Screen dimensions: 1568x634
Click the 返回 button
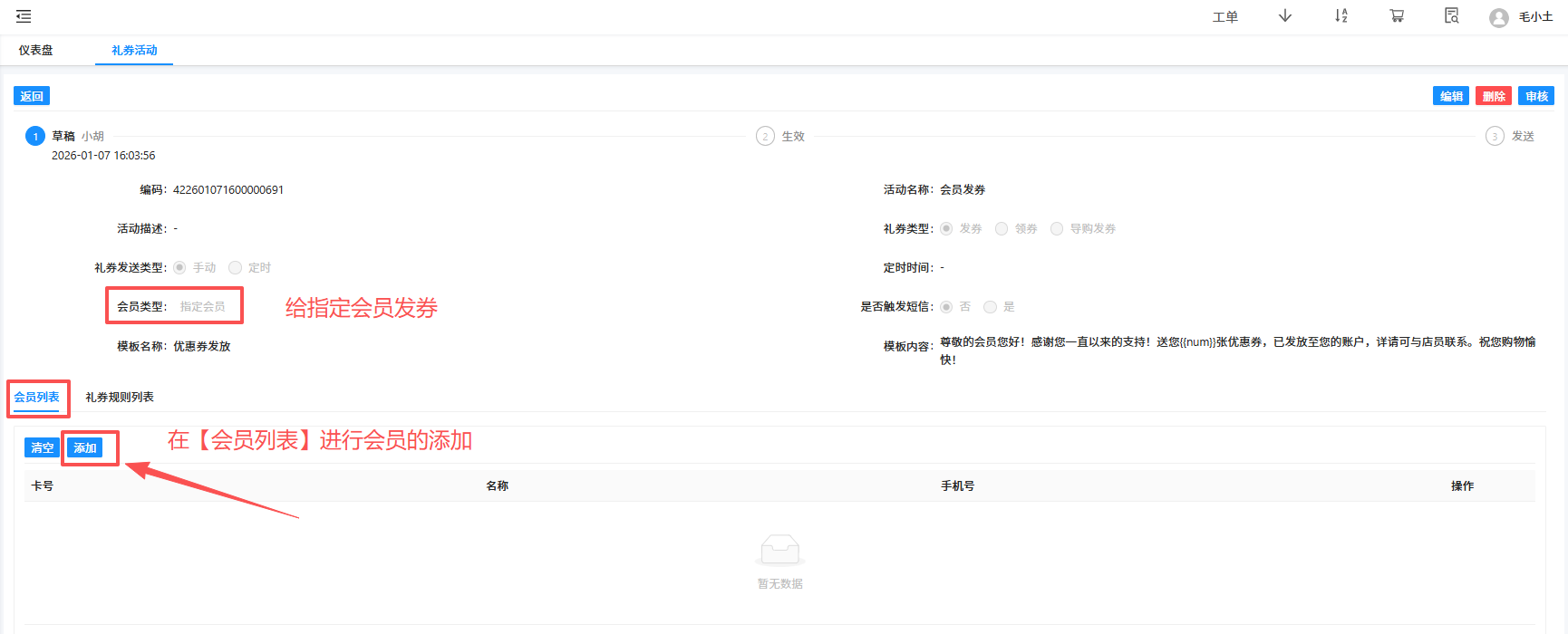coord(32,97)
